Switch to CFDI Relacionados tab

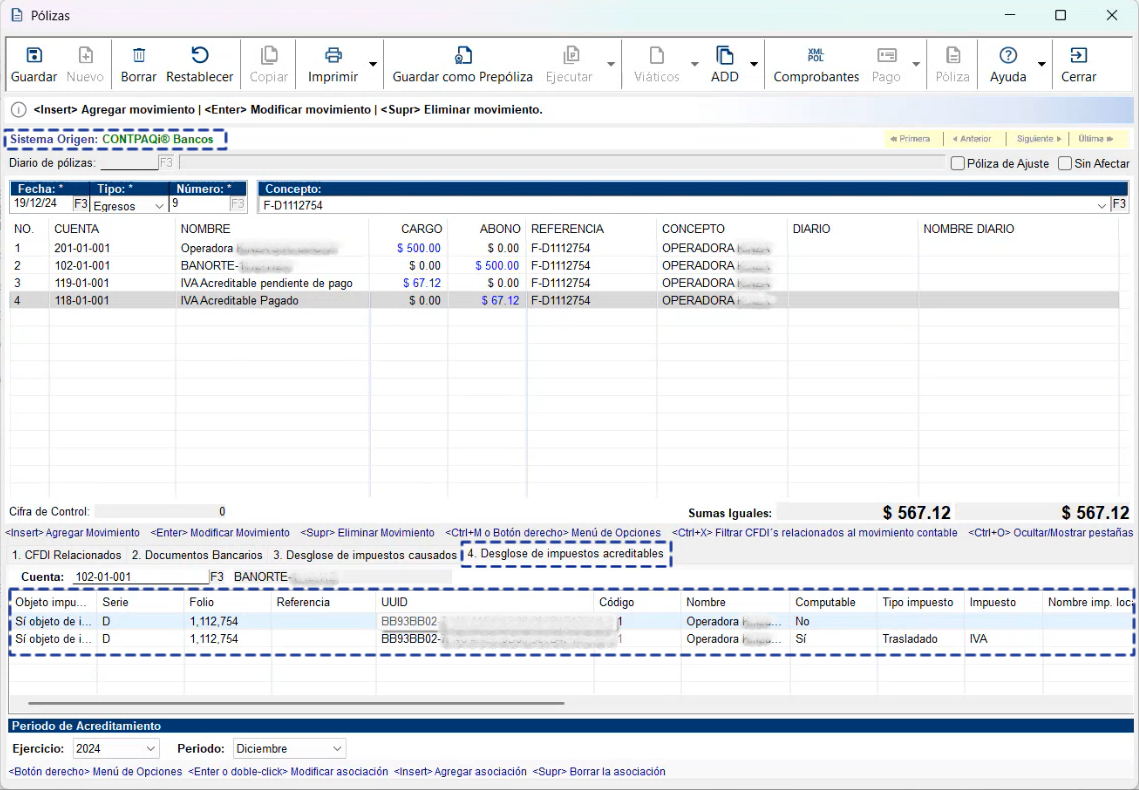(x=66, y=555)
